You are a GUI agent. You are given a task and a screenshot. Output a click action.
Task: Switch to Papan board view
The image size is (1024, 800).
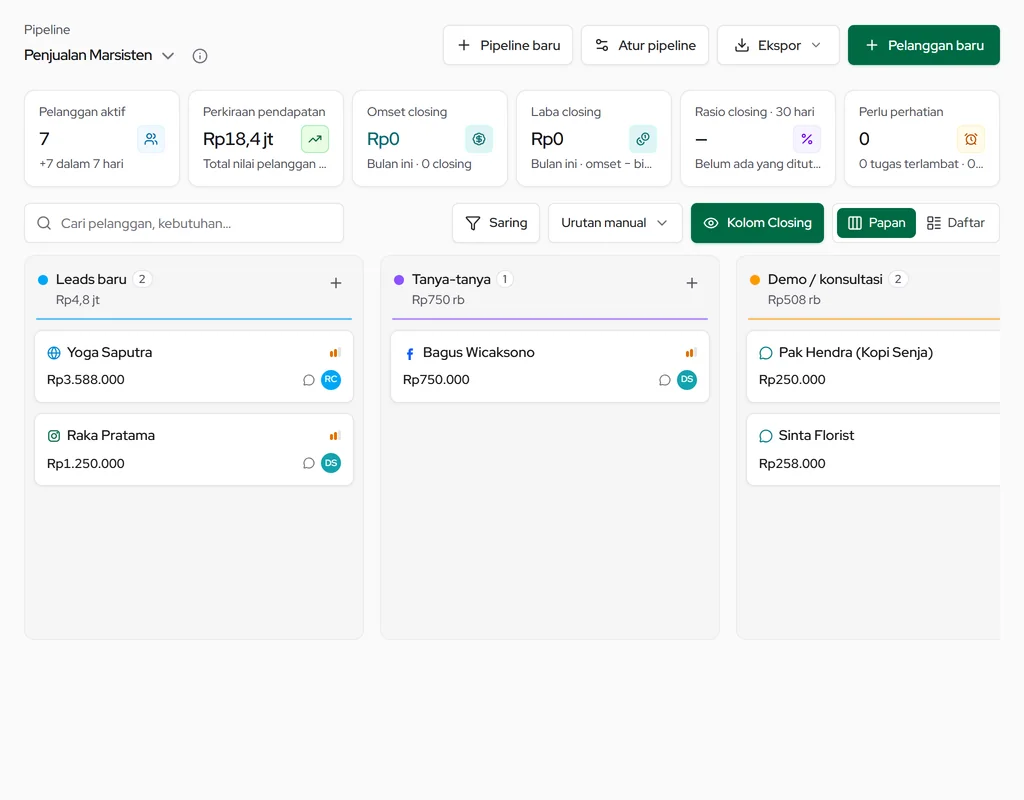[876, 223]
